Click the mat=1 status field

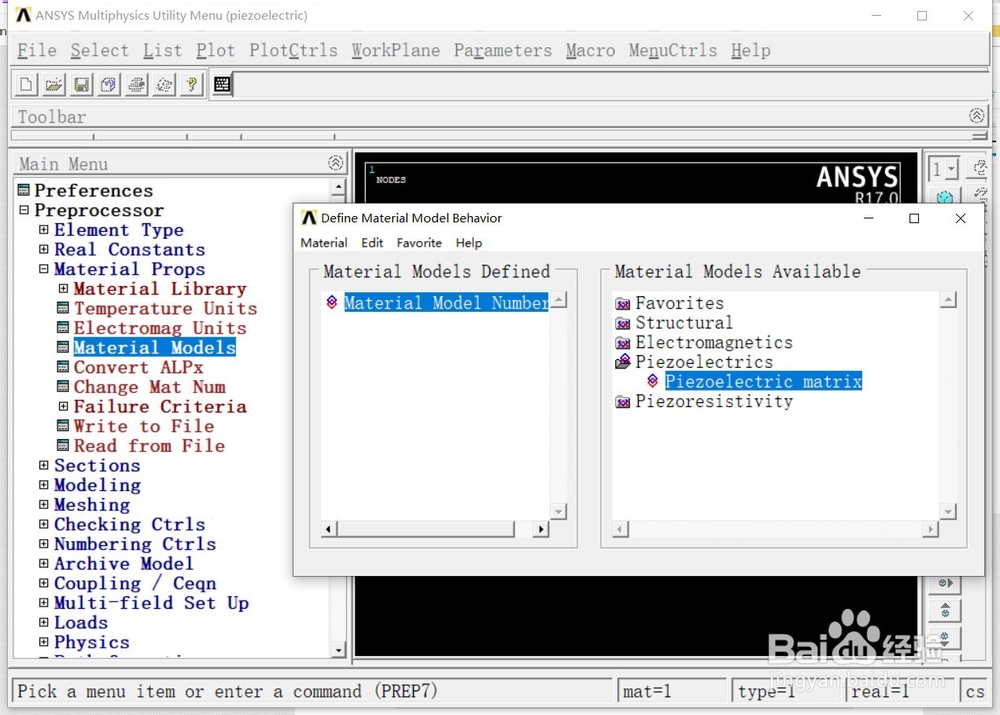[x=672, y=691]
